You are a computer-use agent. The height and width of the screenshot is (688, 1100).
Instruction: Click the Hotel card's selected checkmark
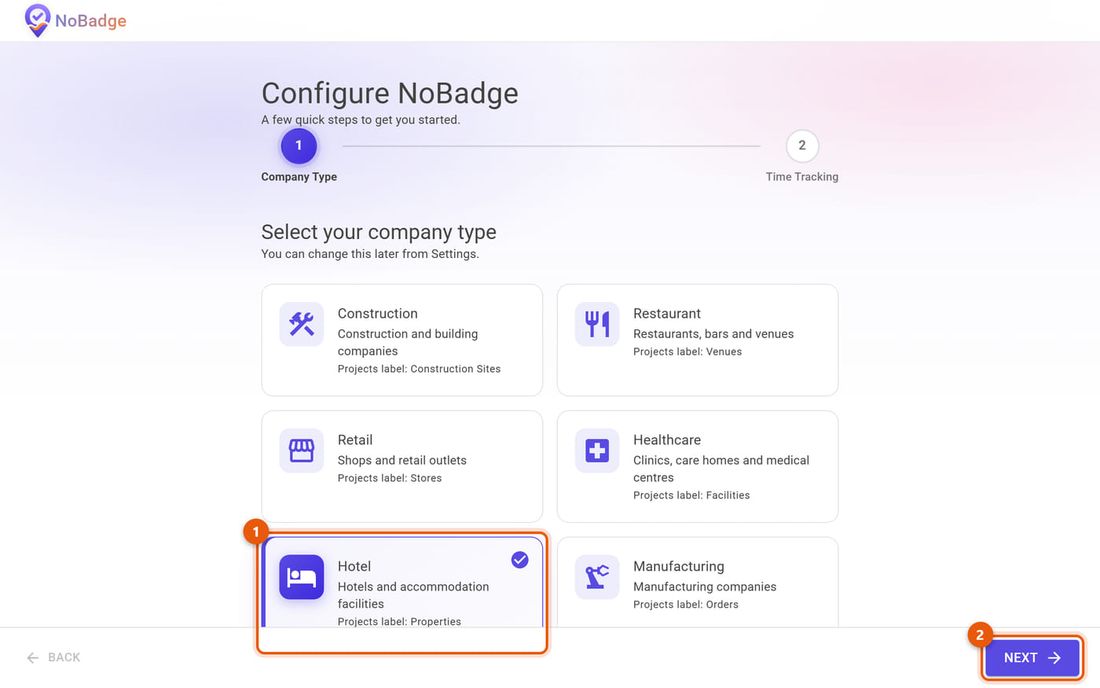click(x=520, y=560)
